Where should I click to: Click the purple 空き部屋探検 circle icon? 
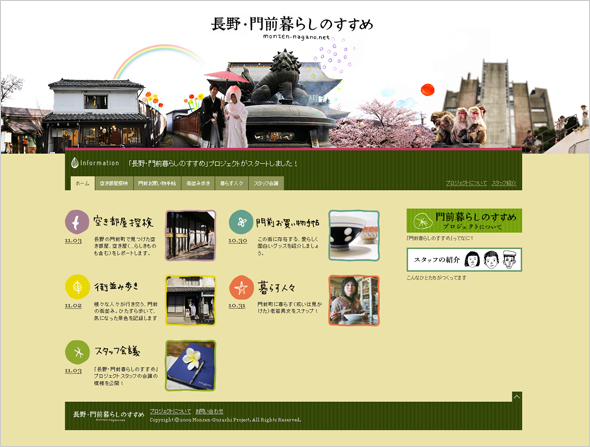(77, 222)
